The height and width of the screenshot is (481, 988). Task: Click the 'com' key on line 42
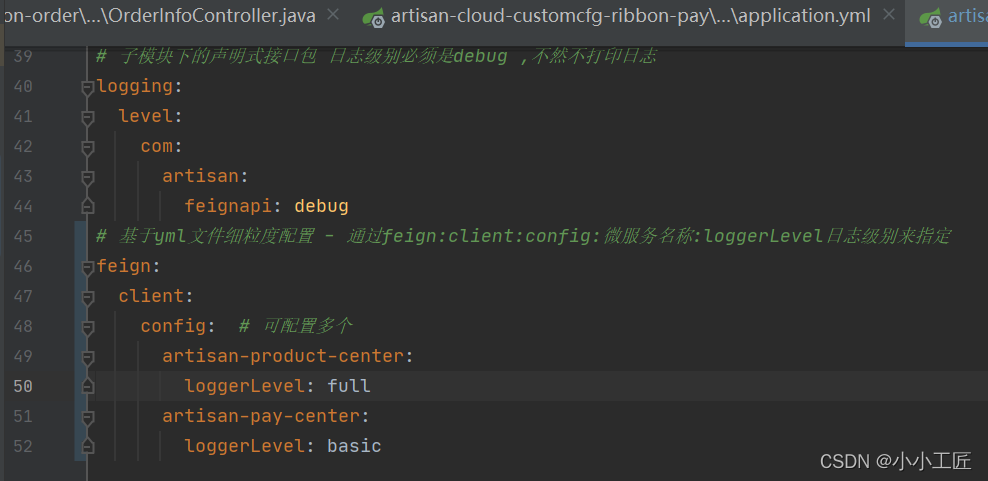tap(157, 146)
